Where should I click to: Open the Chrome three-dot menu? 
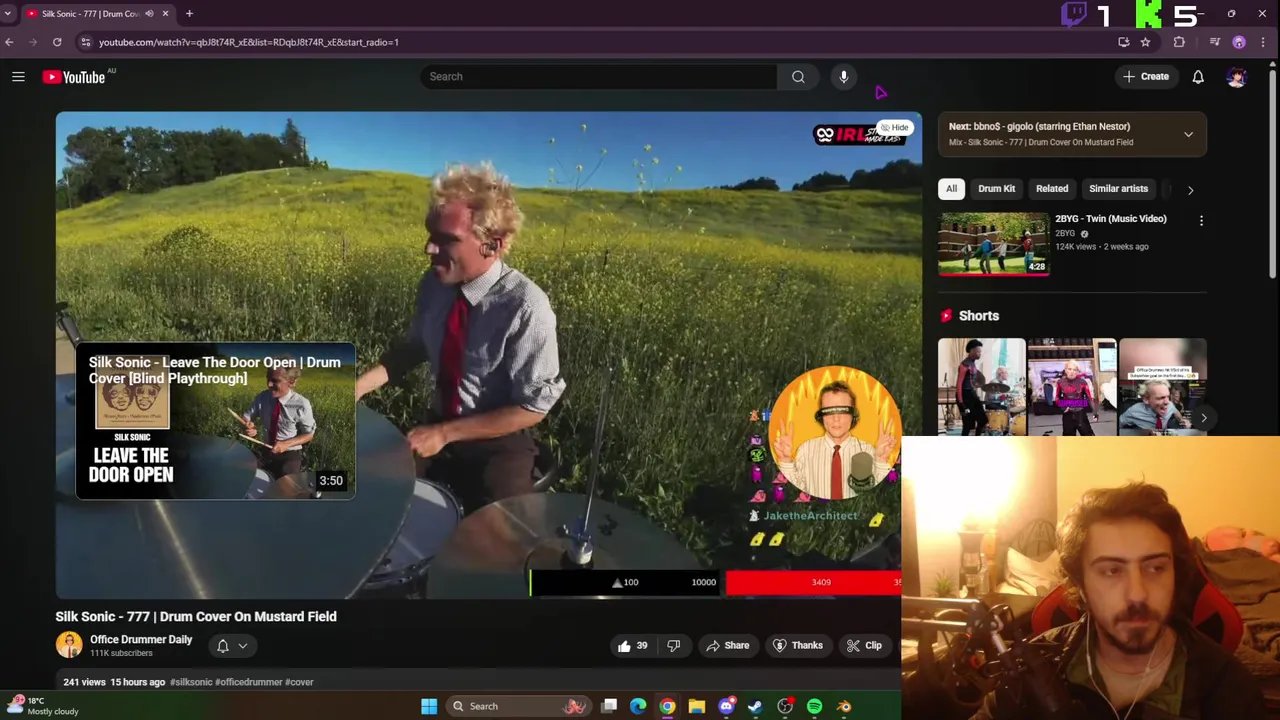pyautogui.click(x=1264, y=42)
